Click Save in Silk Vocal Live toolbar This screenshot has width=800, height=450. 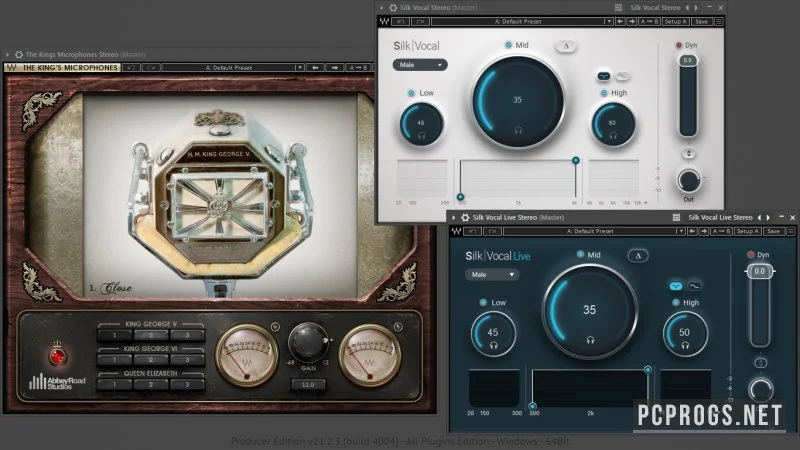tap(773, 231)
